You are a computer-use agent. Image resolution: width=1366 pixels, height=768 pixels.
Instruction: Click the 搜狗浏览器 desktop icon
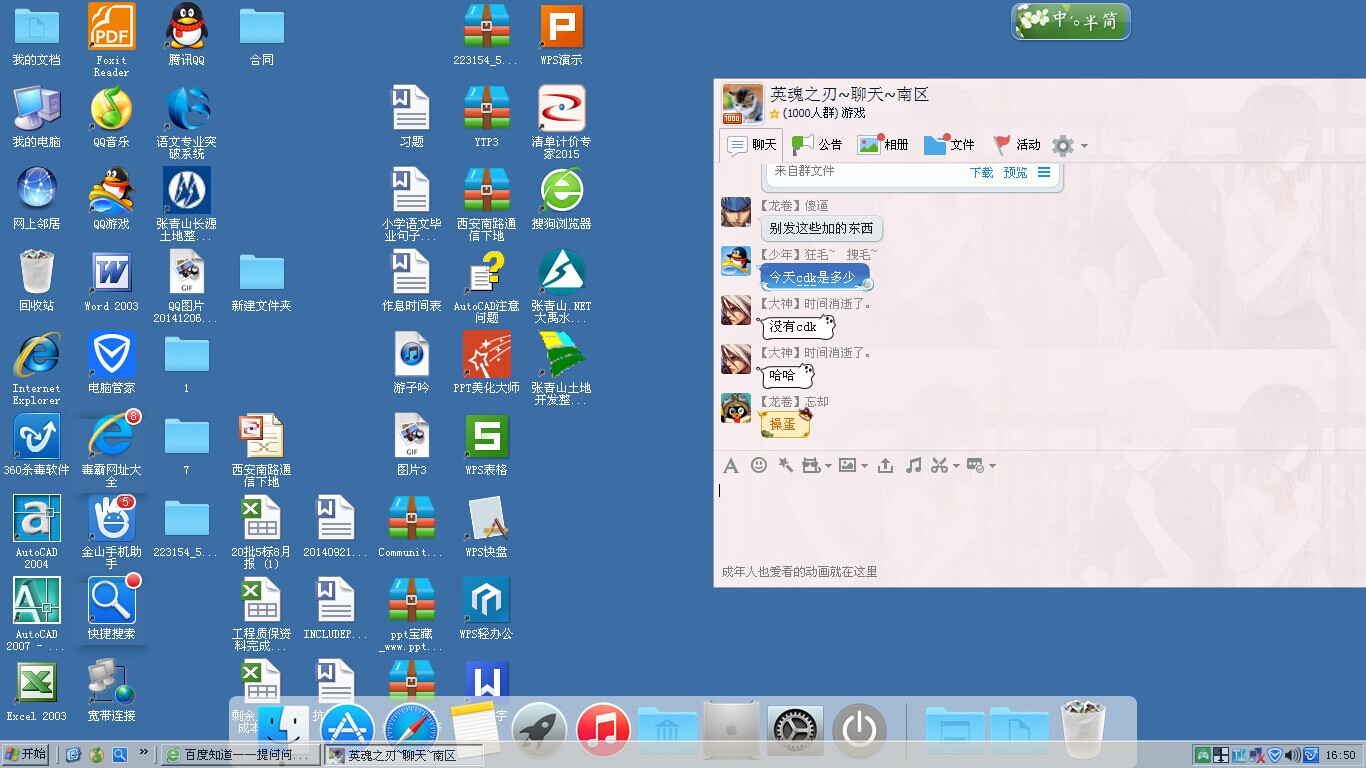(x=561, y=199)
